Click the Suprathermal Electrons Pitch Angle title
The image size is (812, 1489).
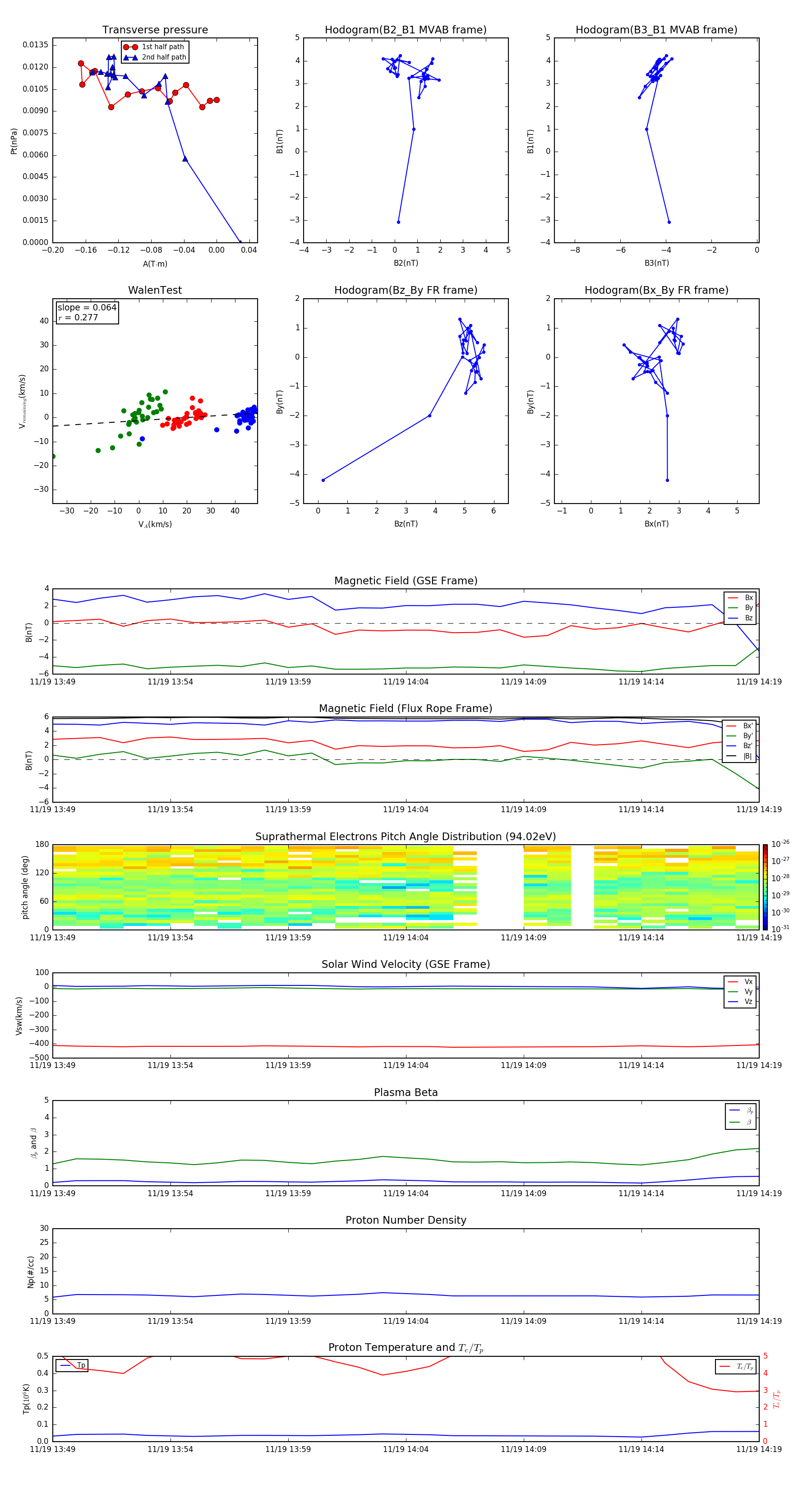tap(406, 837)
